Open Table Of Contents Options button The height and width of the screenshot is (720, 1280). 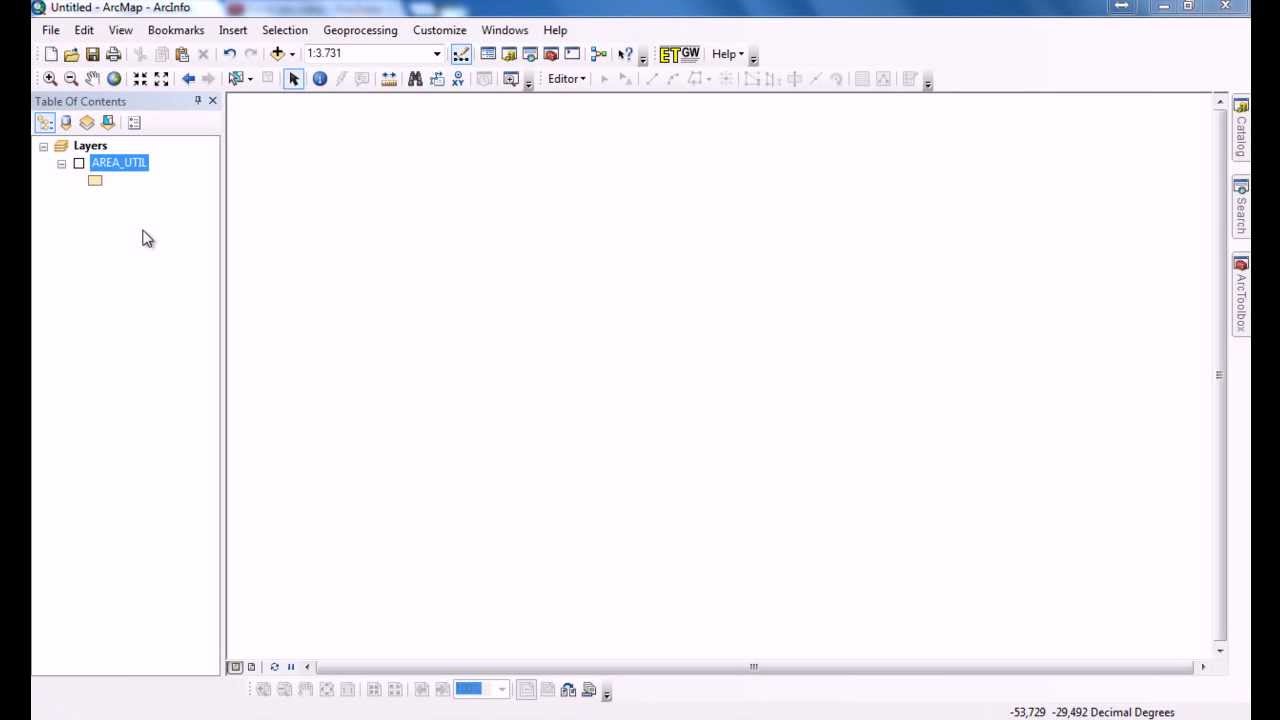pyautogui.click(x=134, y=122)
